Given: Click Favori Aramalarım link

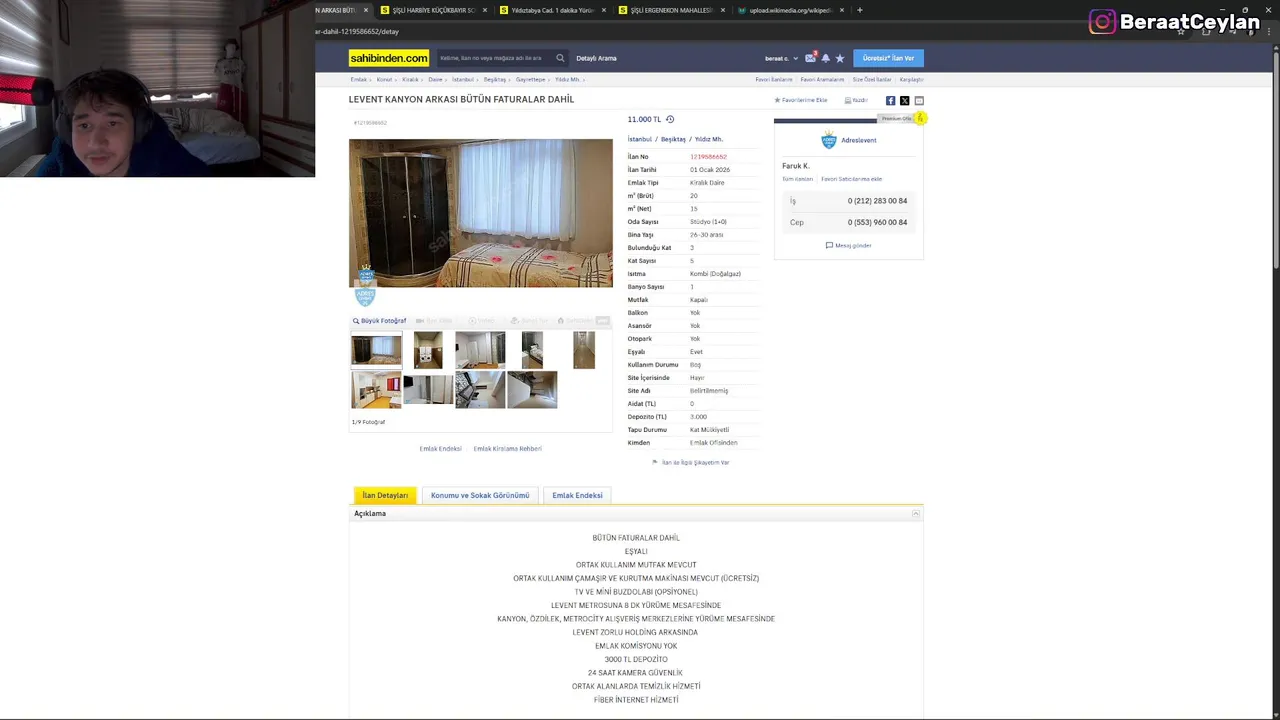Looking at the screenshot, I should pos(822,79).
